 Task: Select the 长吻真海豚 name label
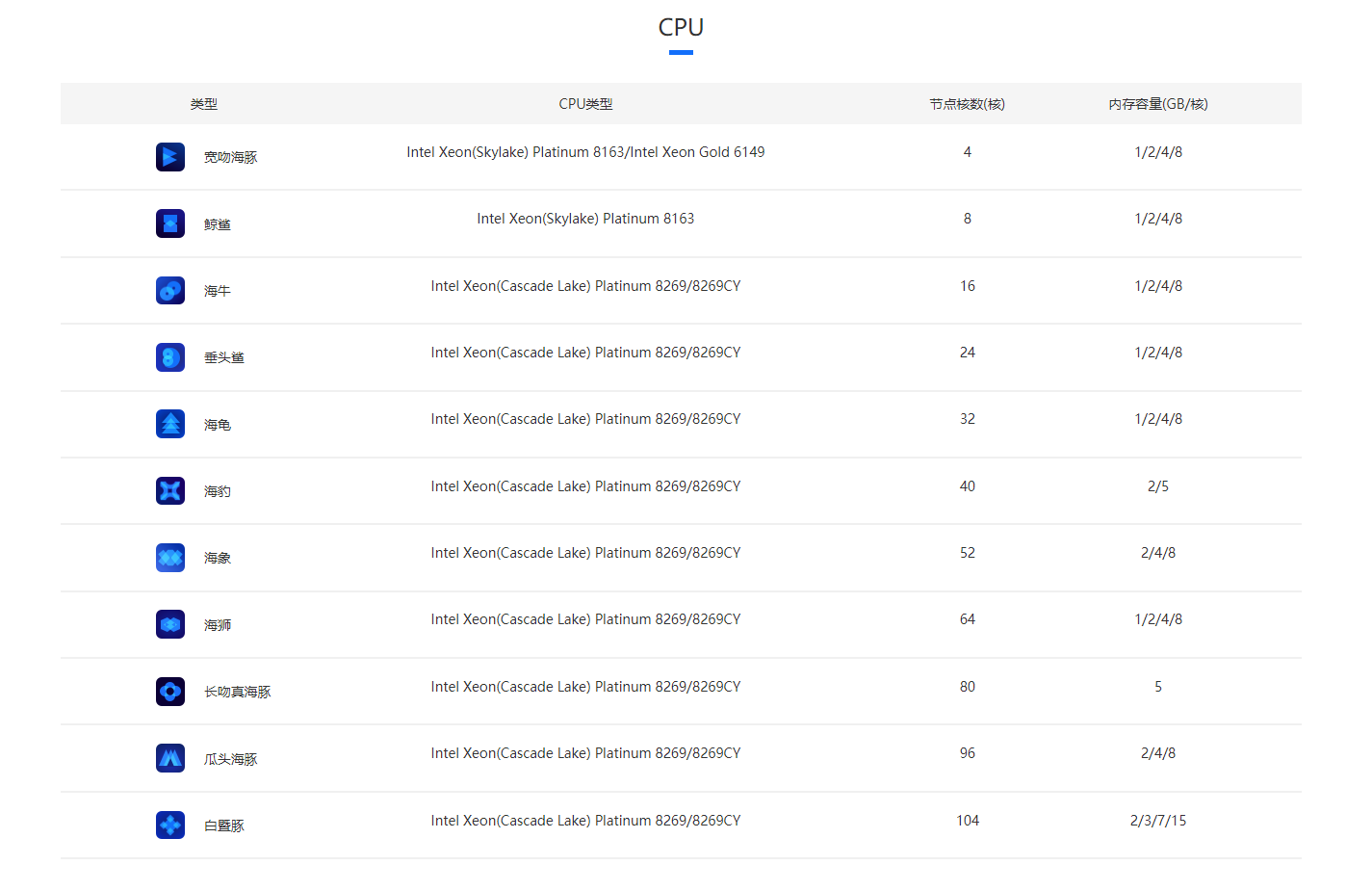click(x=237, y=692)
